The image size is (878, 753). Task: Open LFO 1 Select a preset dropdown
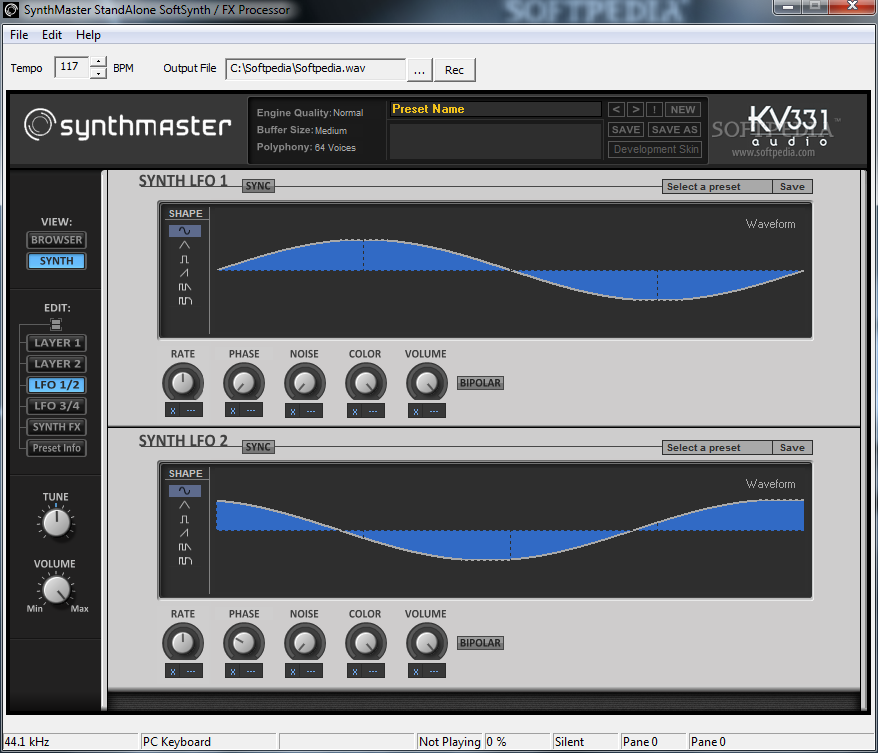(x=717, y=186)
